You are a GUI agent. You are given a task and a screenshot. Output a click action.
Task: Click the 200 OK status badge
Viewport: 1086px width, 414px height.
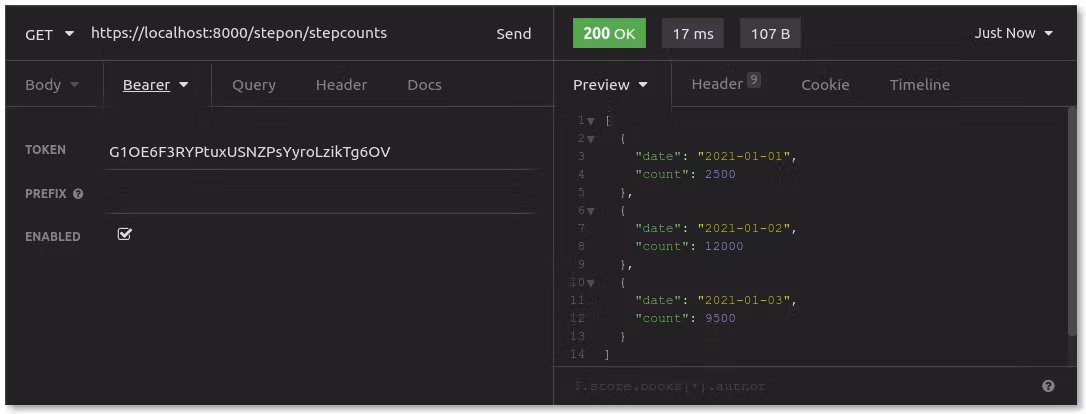coord(608,34)
